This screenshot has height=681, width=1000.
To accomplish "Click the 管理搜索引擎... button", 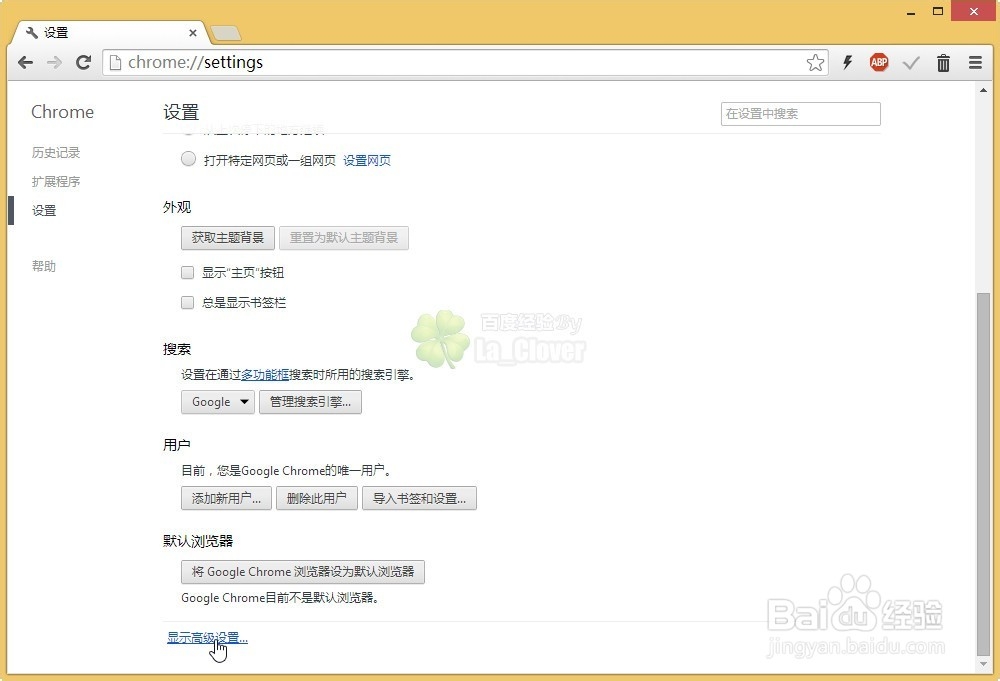I will click(x=310, y=402).
